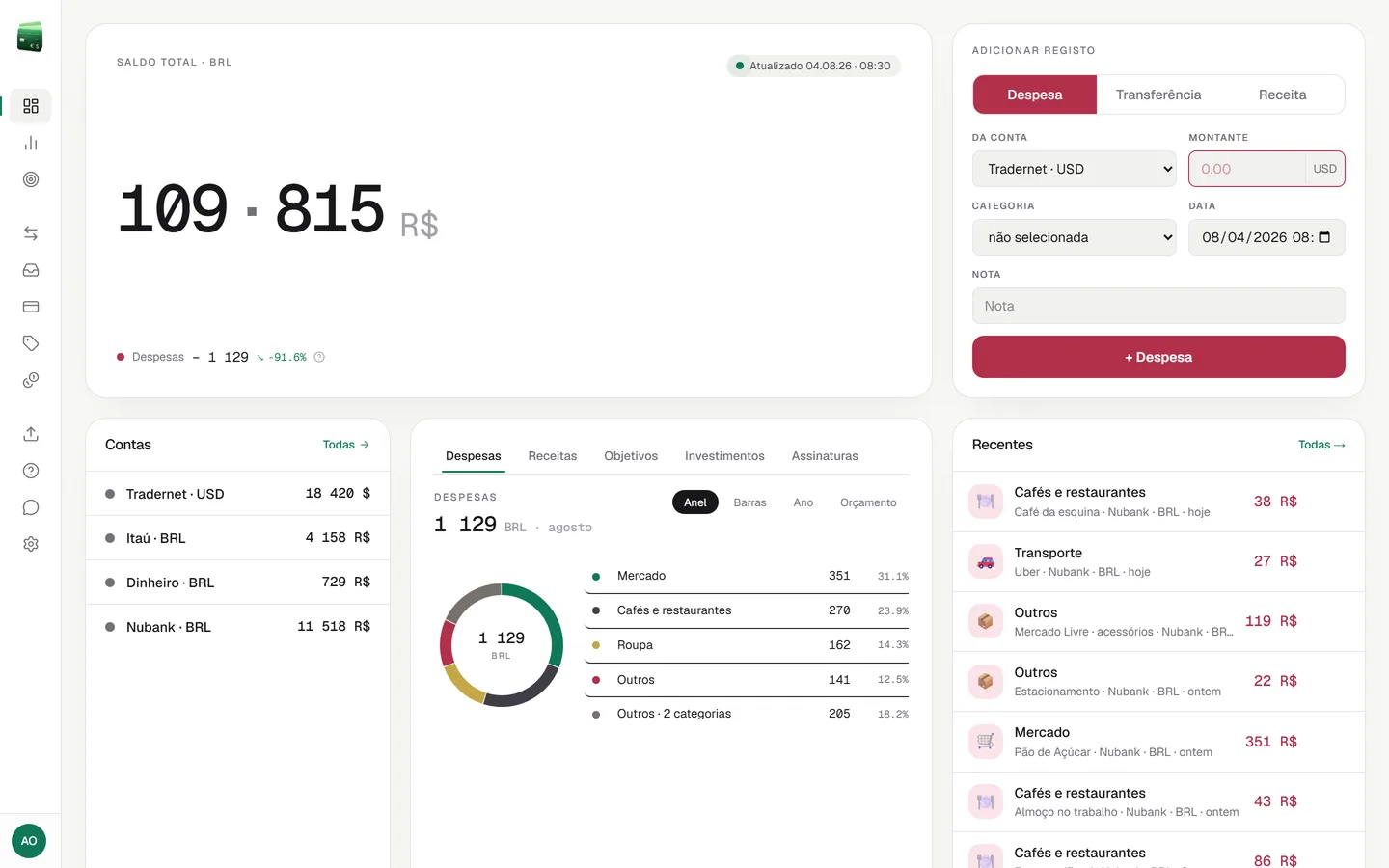Open the transfers arrows icon in sidebar

click(31, 233)
